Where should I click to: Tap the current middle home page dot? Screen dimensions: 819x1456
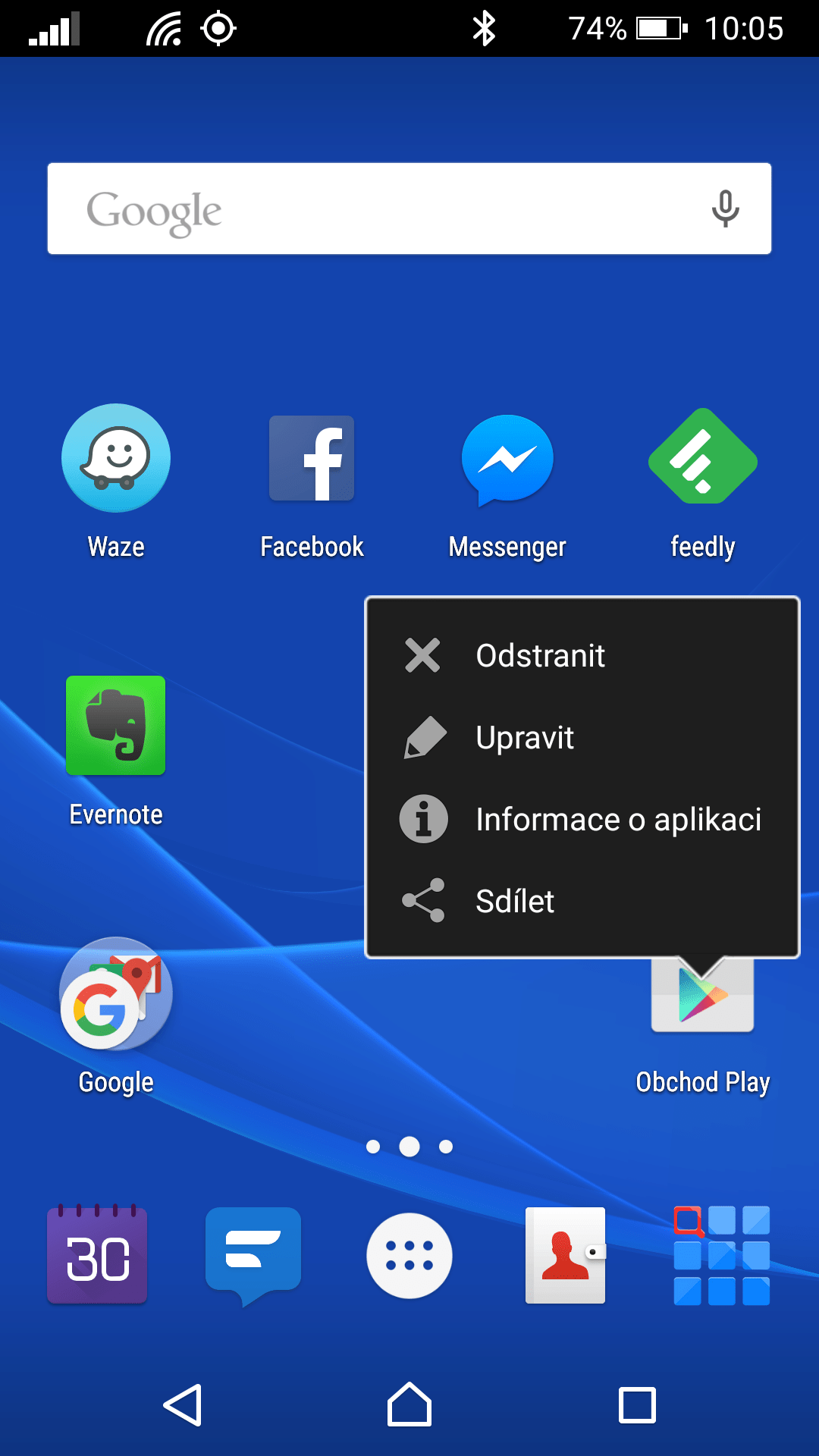(409, 1147)
